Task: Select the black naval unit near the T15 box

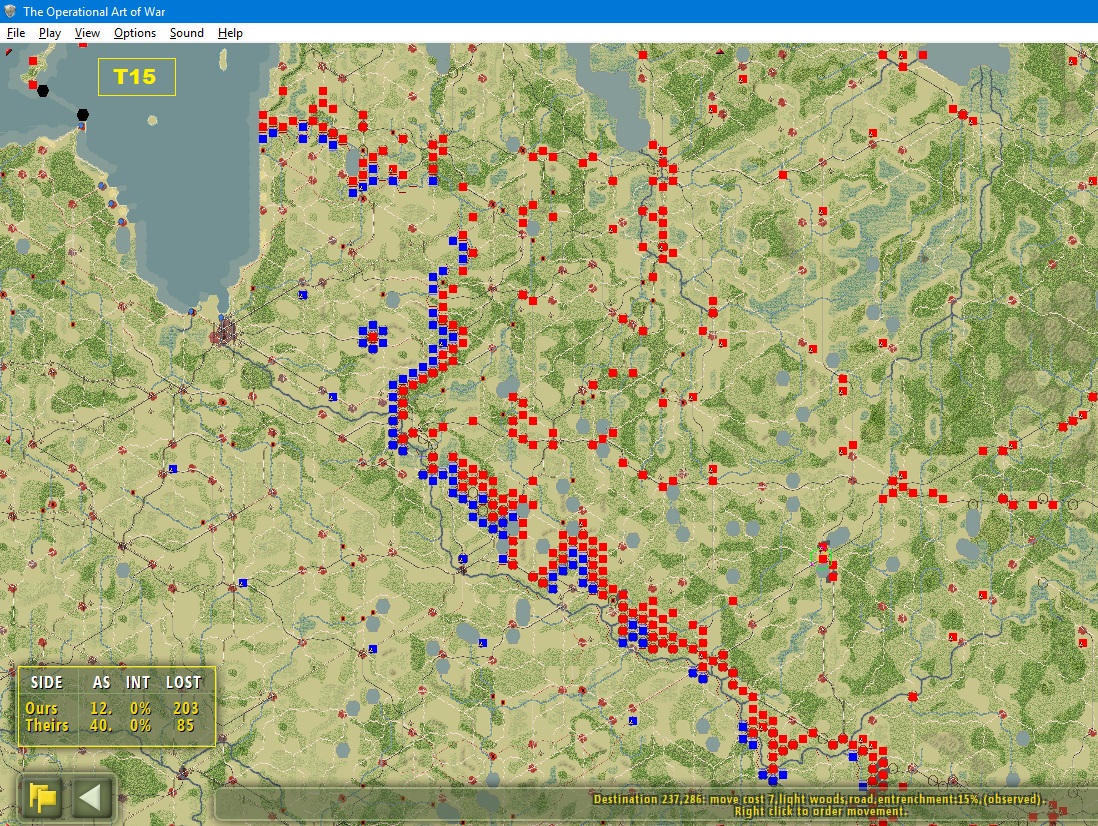Action: pos(83,115)
